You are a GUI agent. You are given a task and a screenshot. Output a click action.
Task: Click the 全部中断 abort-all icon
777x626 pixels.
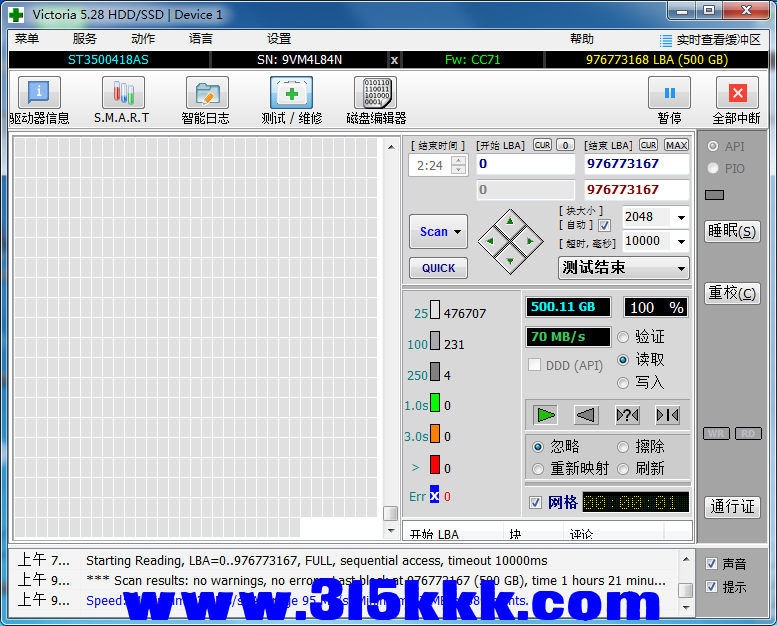click(737, 93)
